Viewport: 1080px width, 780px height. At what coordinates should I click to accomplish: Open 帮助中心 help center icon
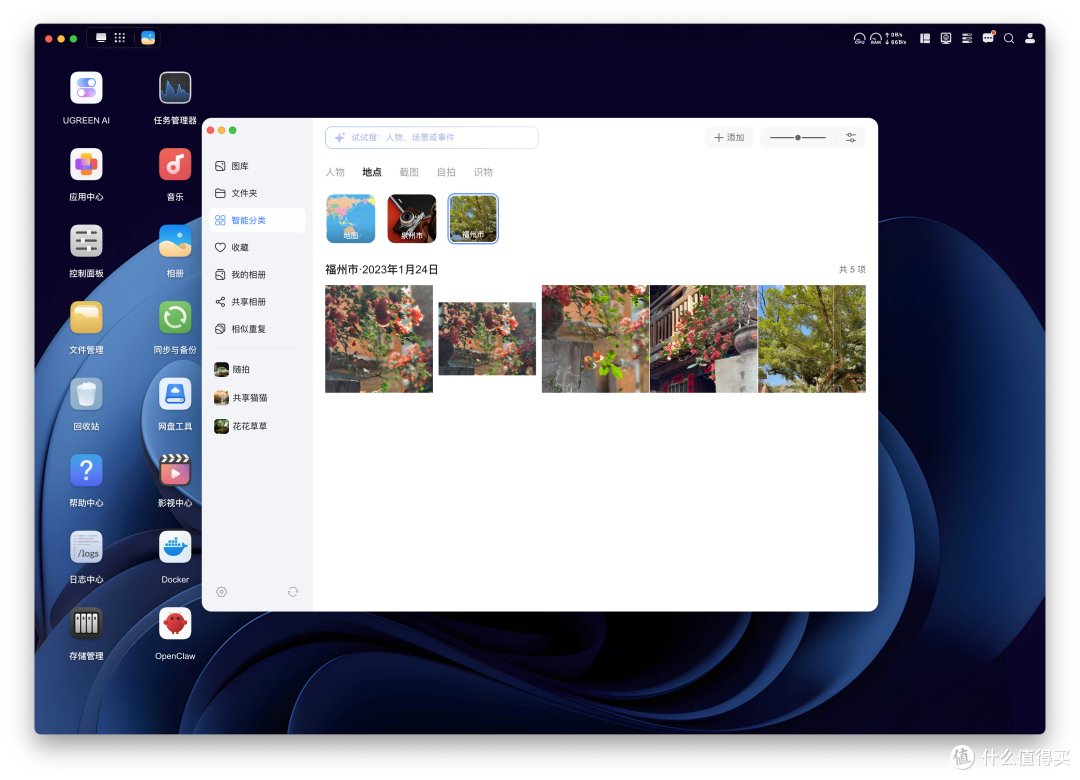click(86, 471)
